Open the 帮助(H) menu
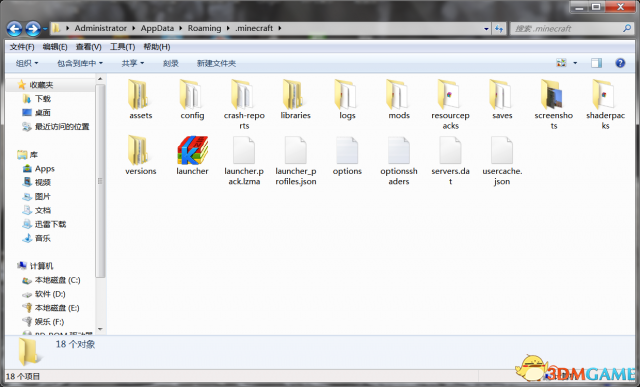 click(156, 47)
